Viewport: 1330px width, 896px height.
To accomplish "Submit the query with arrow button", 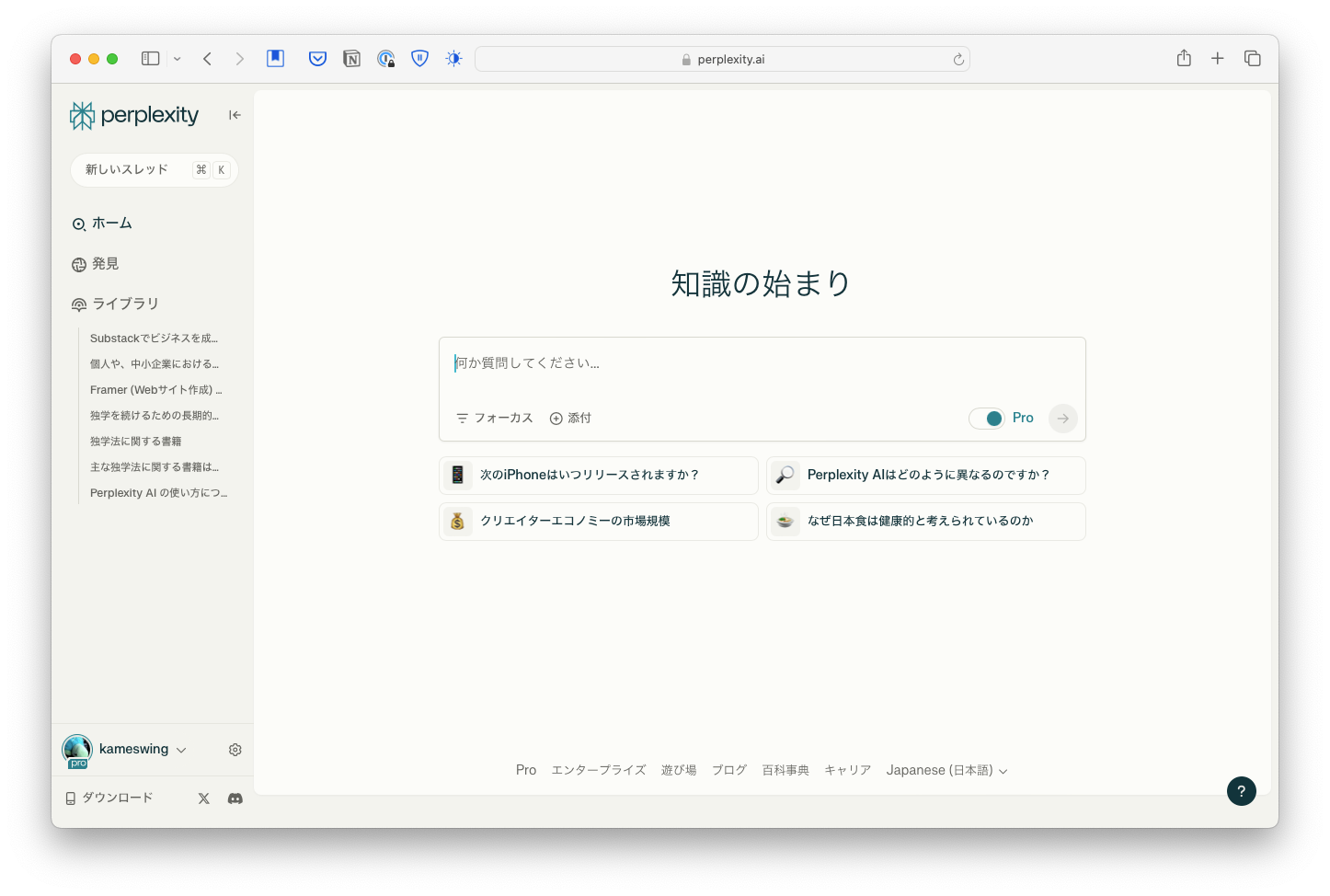I will point(1063,419).
